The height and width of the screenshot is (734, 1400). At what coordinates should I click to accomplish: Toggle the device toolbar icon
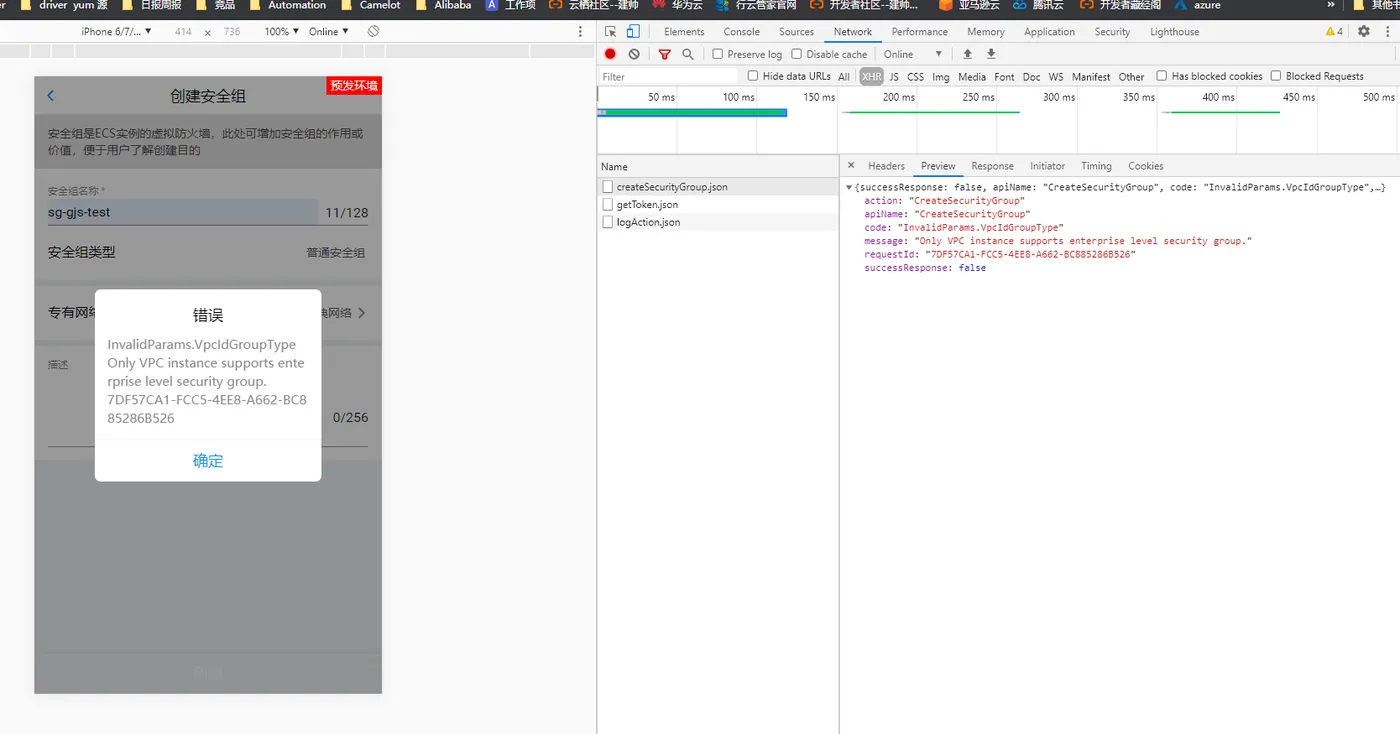point(632,32)
